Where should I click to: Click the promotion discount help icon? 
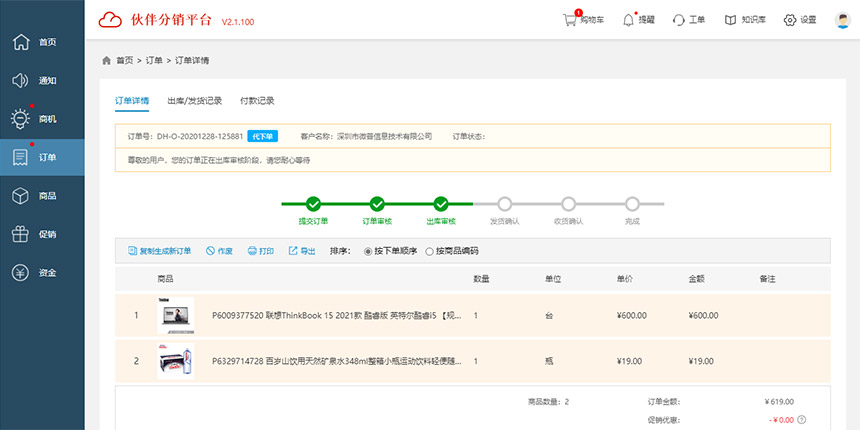pyautogui.click(x=802, y=420)
